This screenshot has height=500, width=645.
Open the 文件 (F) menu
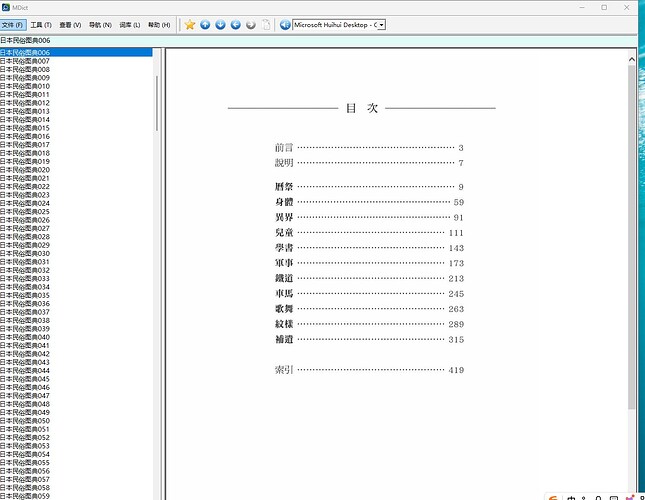coord(13,25)
